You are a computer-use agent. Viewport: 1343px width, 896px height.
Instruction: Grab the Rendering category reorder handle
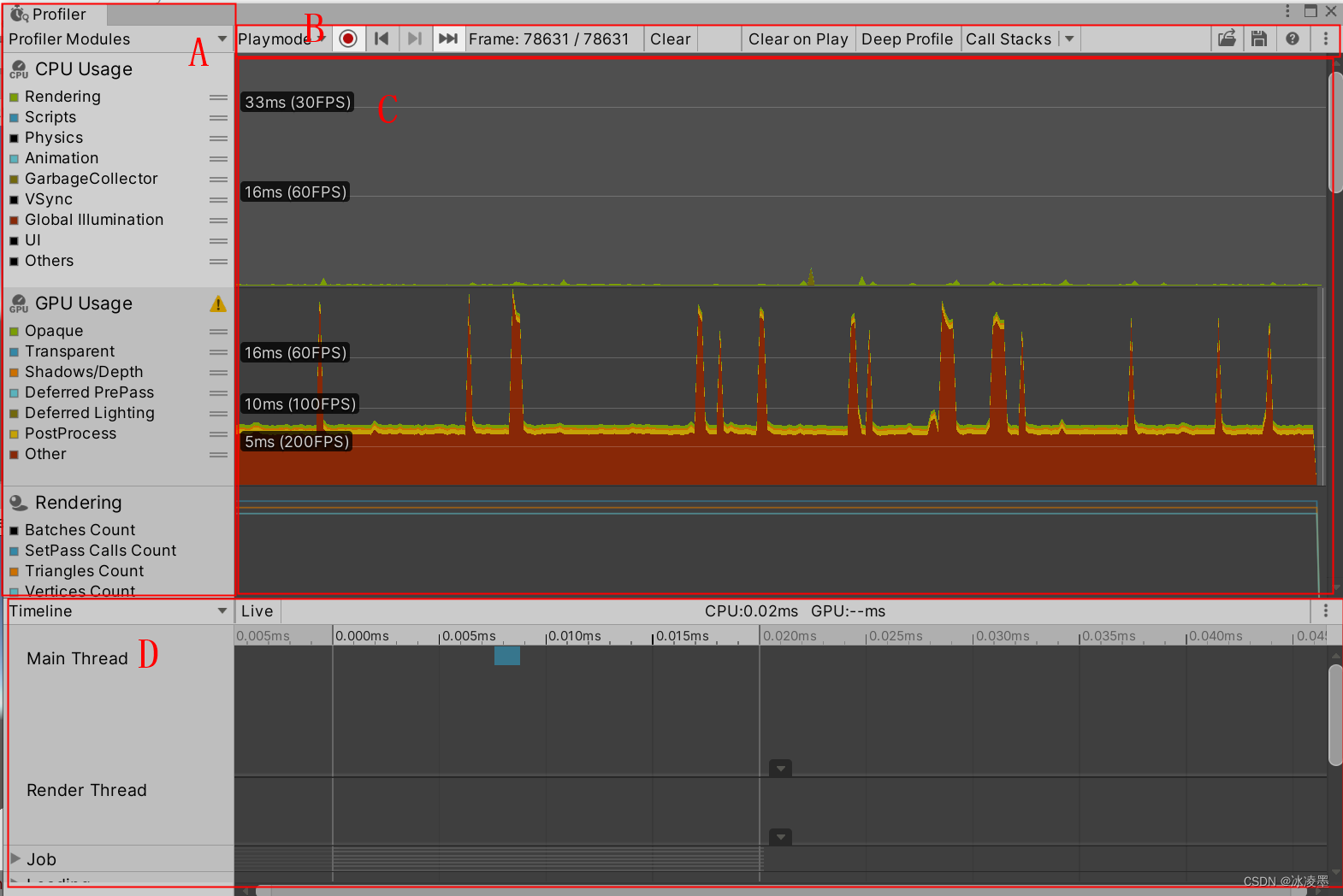pyautogui.click(x=219, y=97)
